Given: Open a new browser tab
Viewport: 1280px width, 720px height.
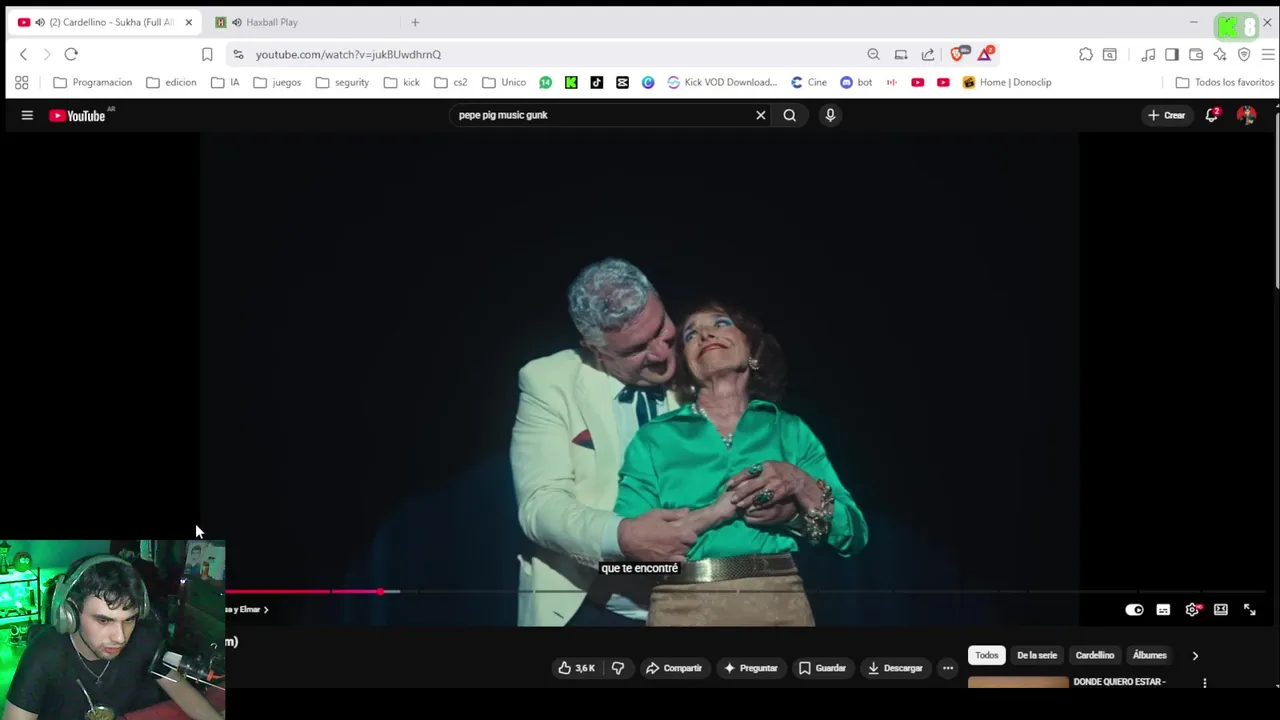Looking at the screenshot, I should pos(415,22).
